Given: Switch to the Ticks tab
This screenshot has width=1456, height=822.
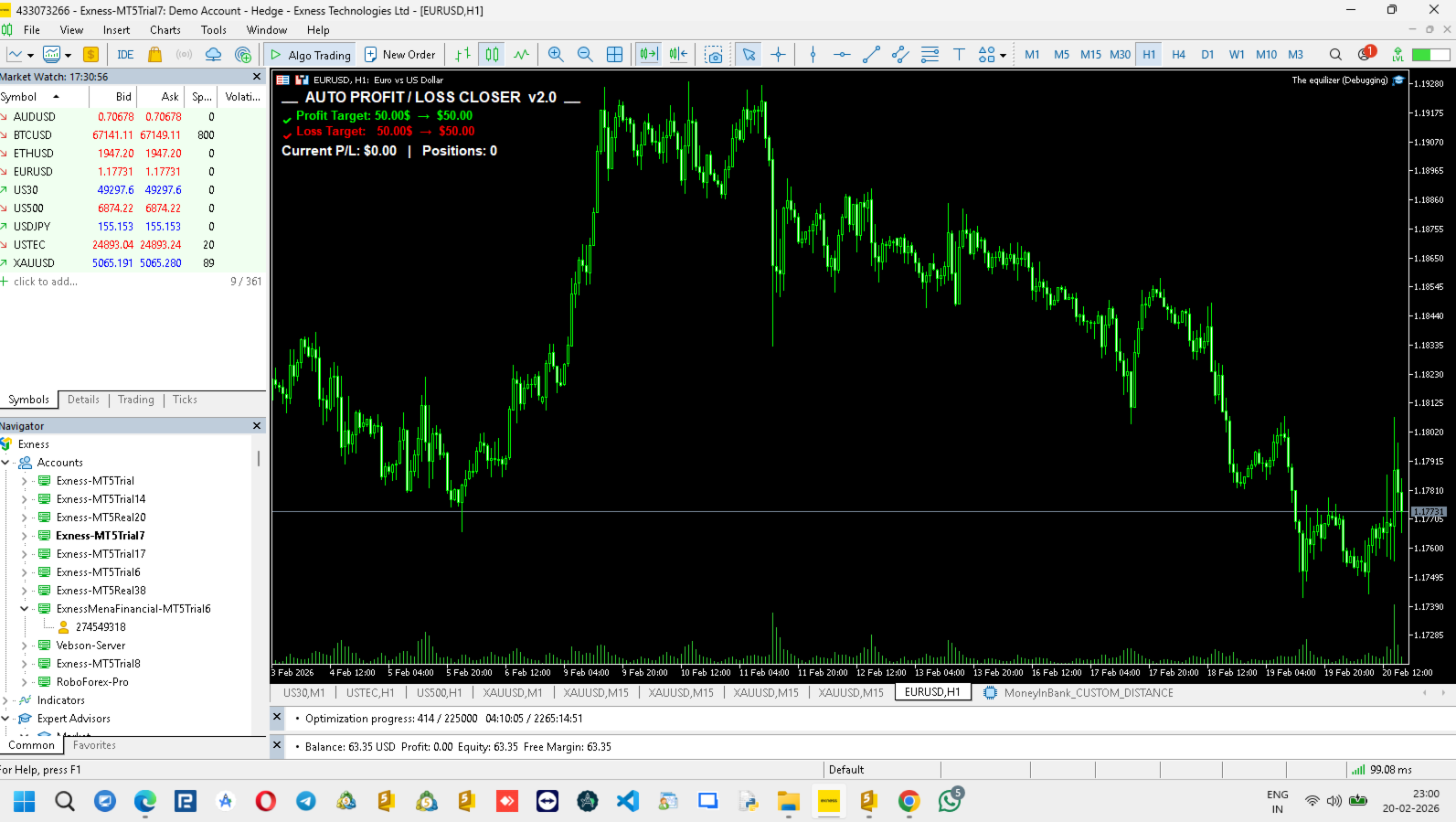Looking at the screenshot, I should click(x=185, y=400).
